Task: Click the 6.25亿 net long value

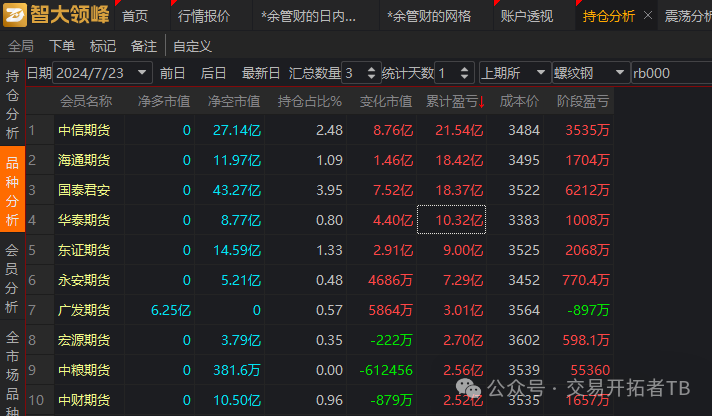Action: (x=171, y=310)
